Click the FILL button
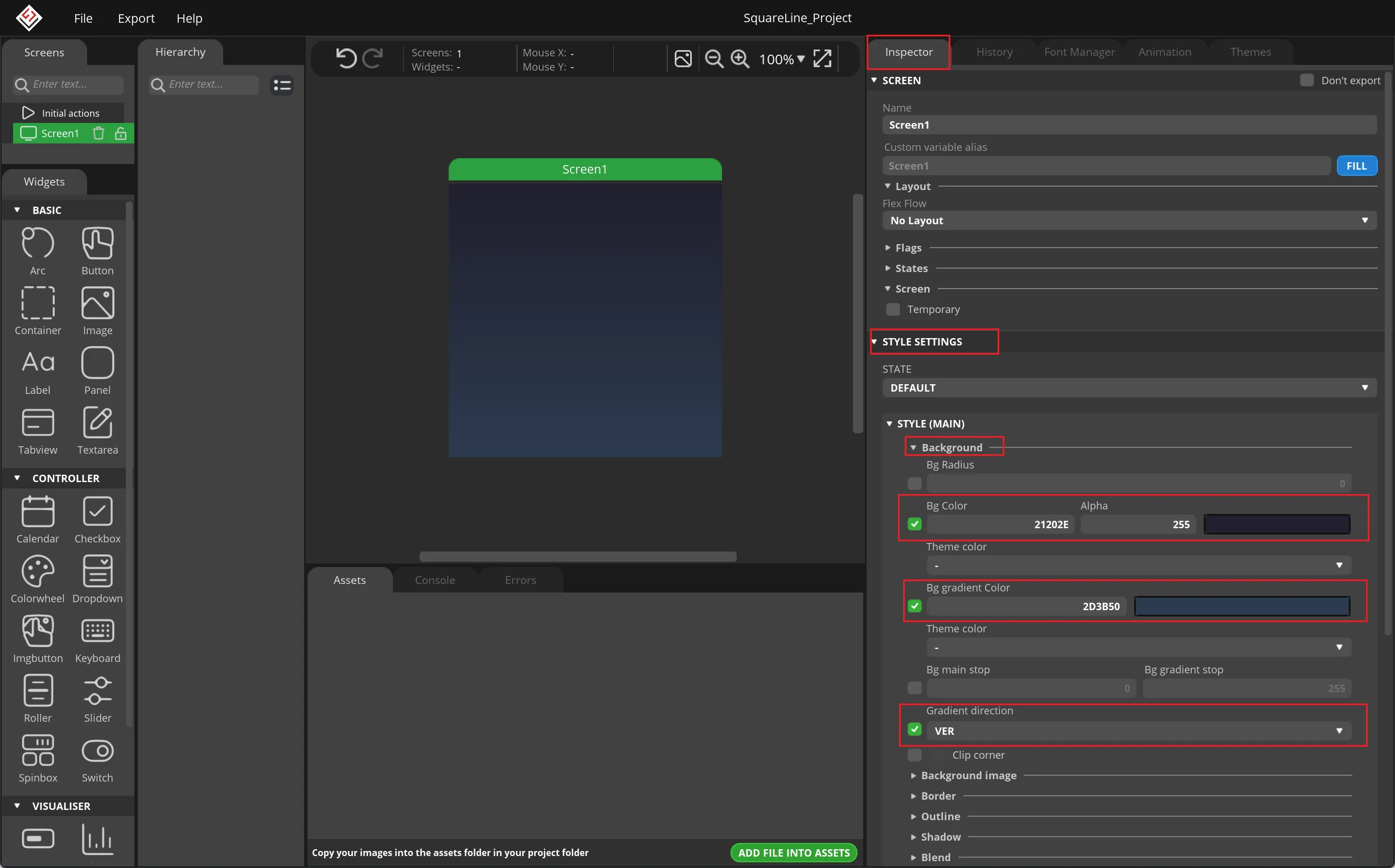Screen dimensions: 1395x868 pyautogui.click(x=1356, y=166)
